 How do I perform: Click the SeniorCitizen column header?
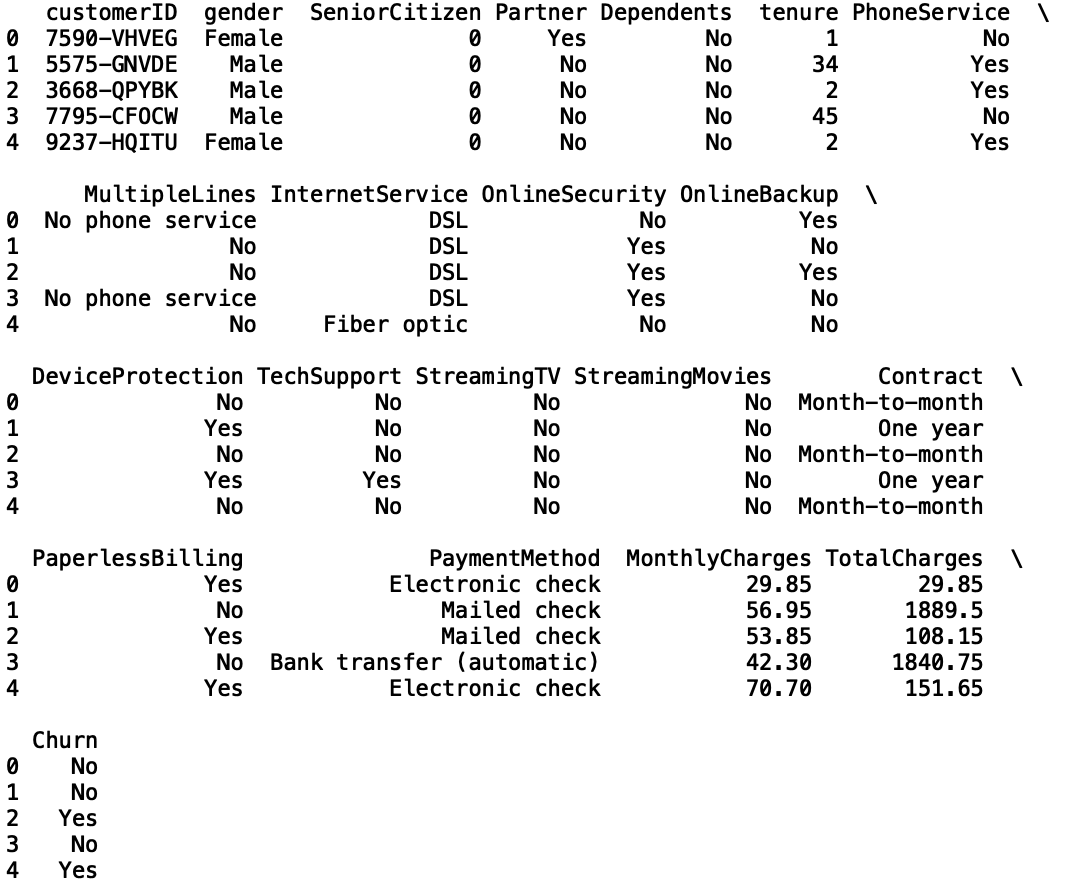pos(395,13)
